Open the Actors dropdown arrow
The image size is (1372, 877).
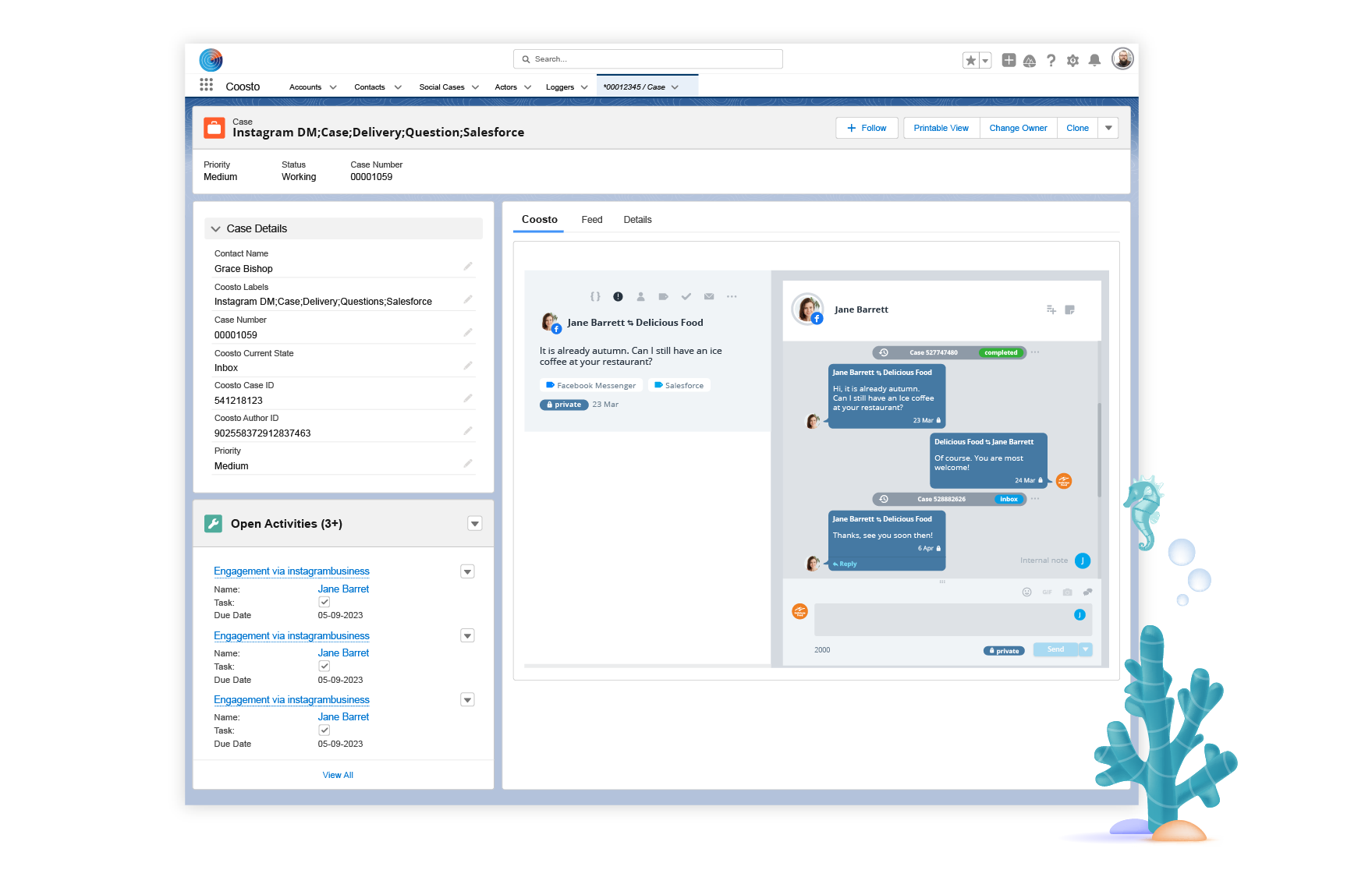pyautogui.click(x=527, y=87)
